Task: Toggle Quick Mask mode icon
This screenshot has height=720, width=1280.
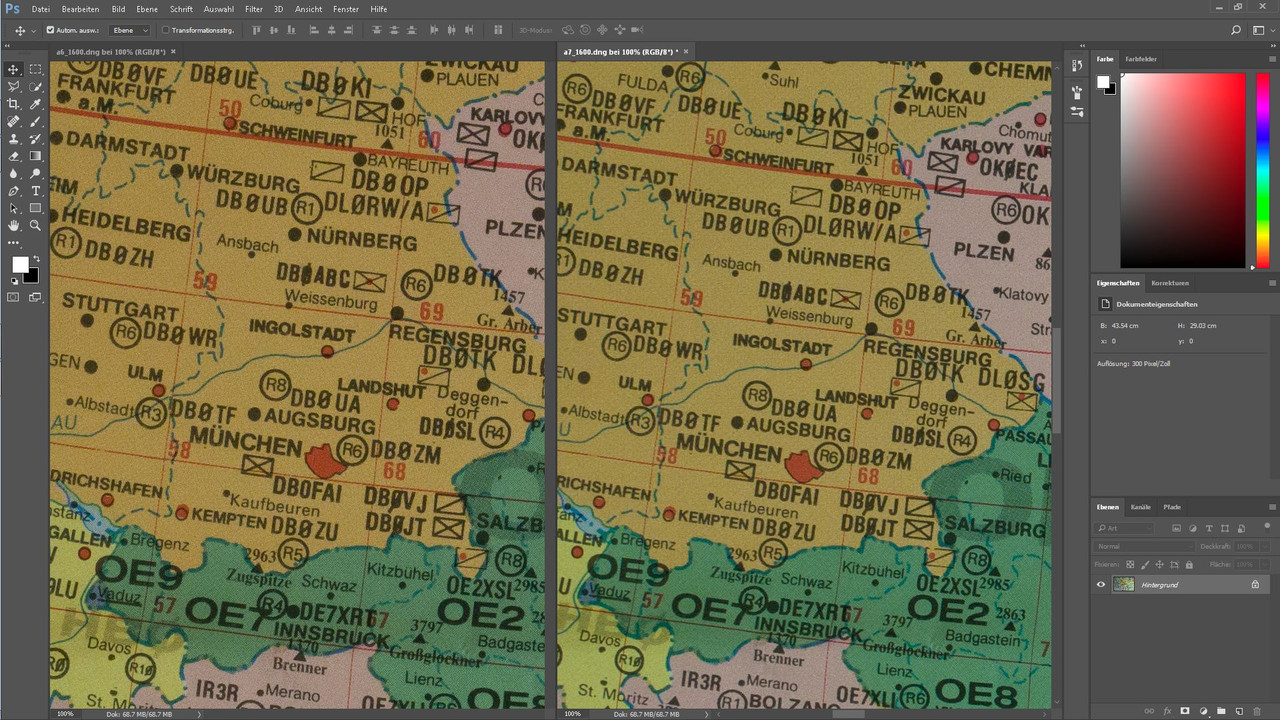Action: click(14, 297)
